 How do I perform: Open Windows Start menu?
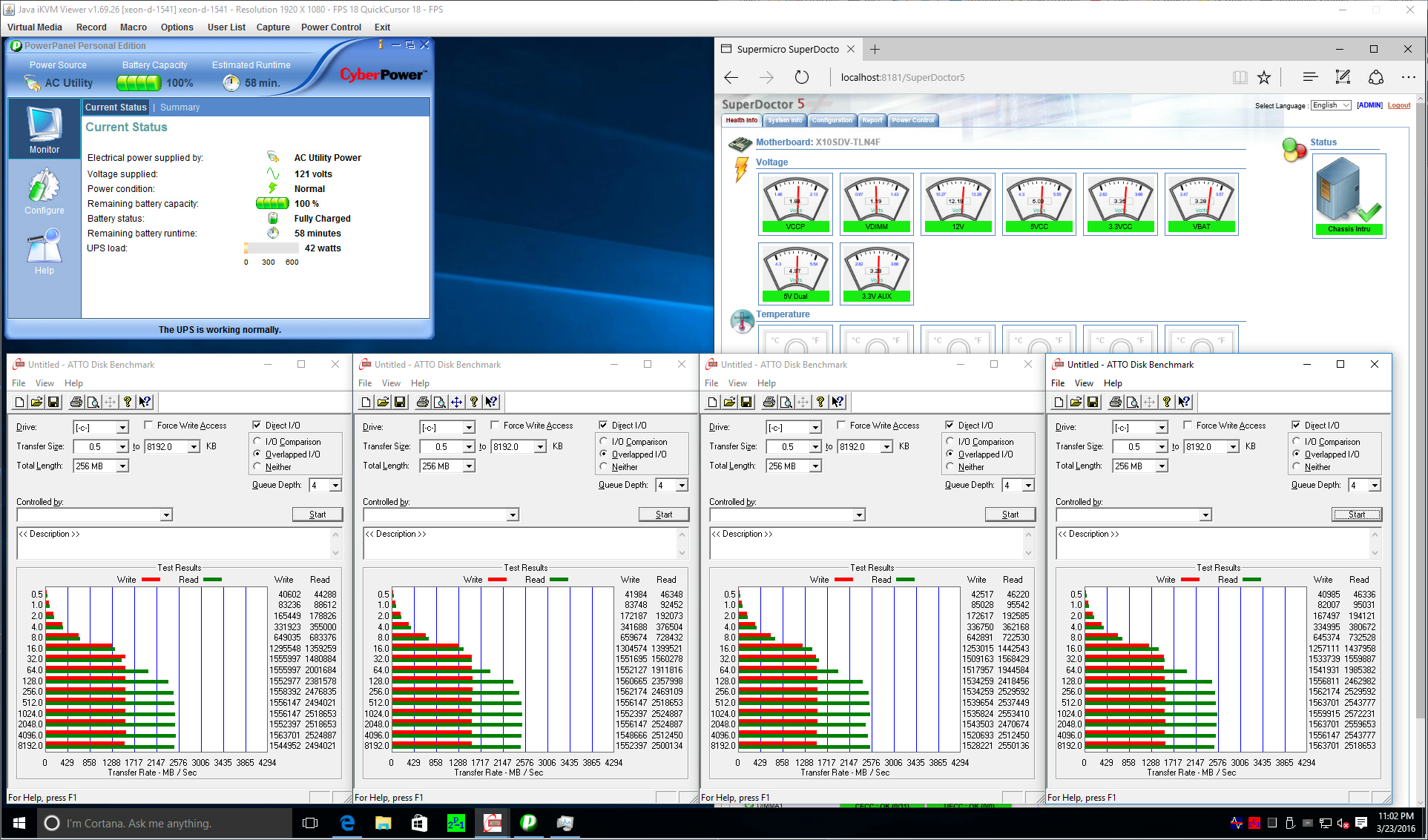point(19,823)
